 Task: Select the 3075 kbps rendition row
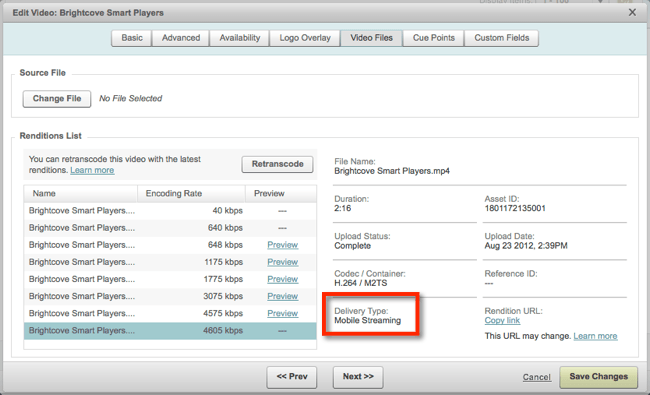[x=170, y=296]
